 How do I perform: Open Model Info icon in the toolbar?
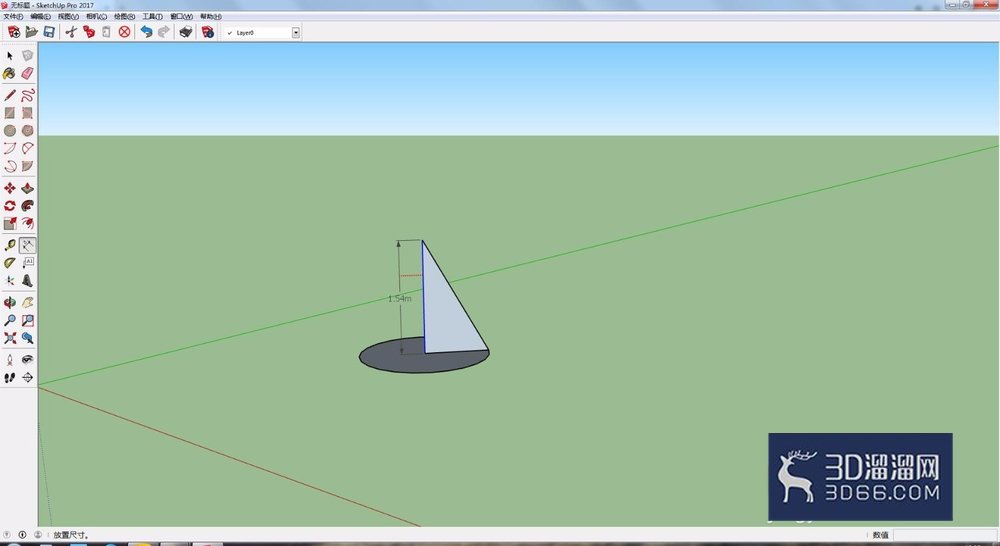pyautogui.click(x=208, y=32)
